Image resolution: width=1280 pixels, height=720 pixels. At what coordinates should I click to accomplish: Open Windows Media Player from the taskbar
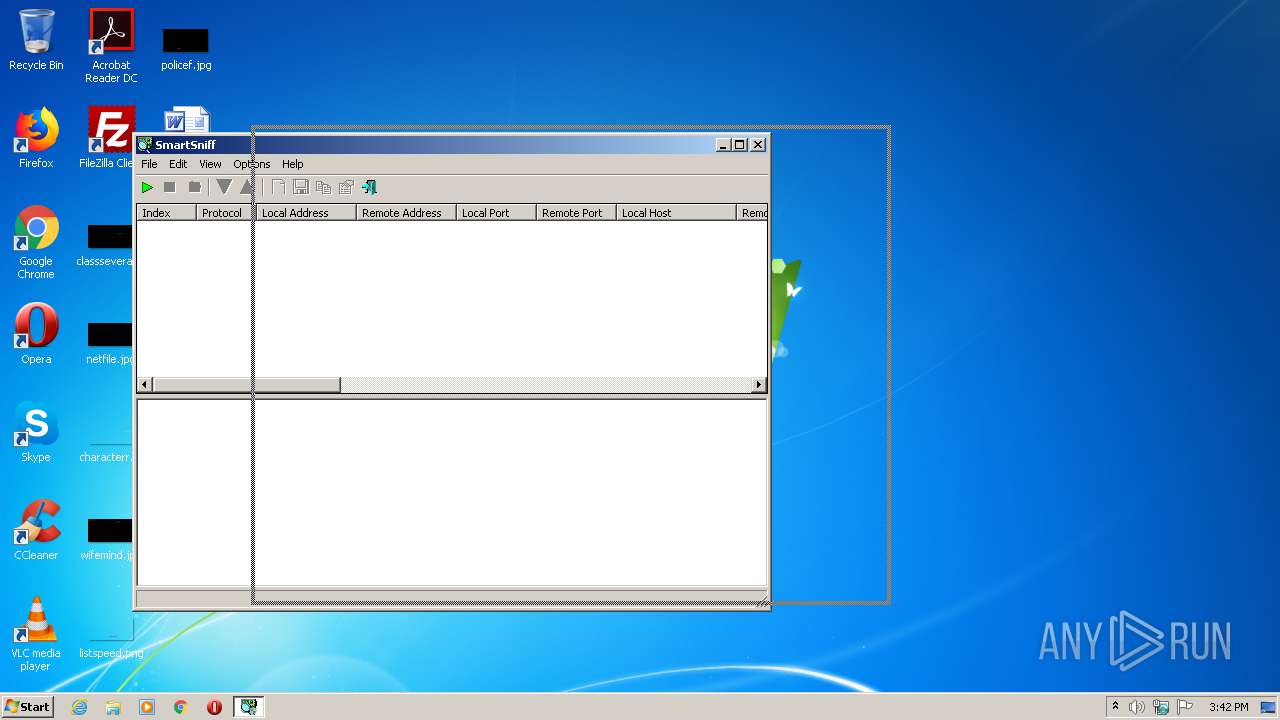(x=147, y=707)
